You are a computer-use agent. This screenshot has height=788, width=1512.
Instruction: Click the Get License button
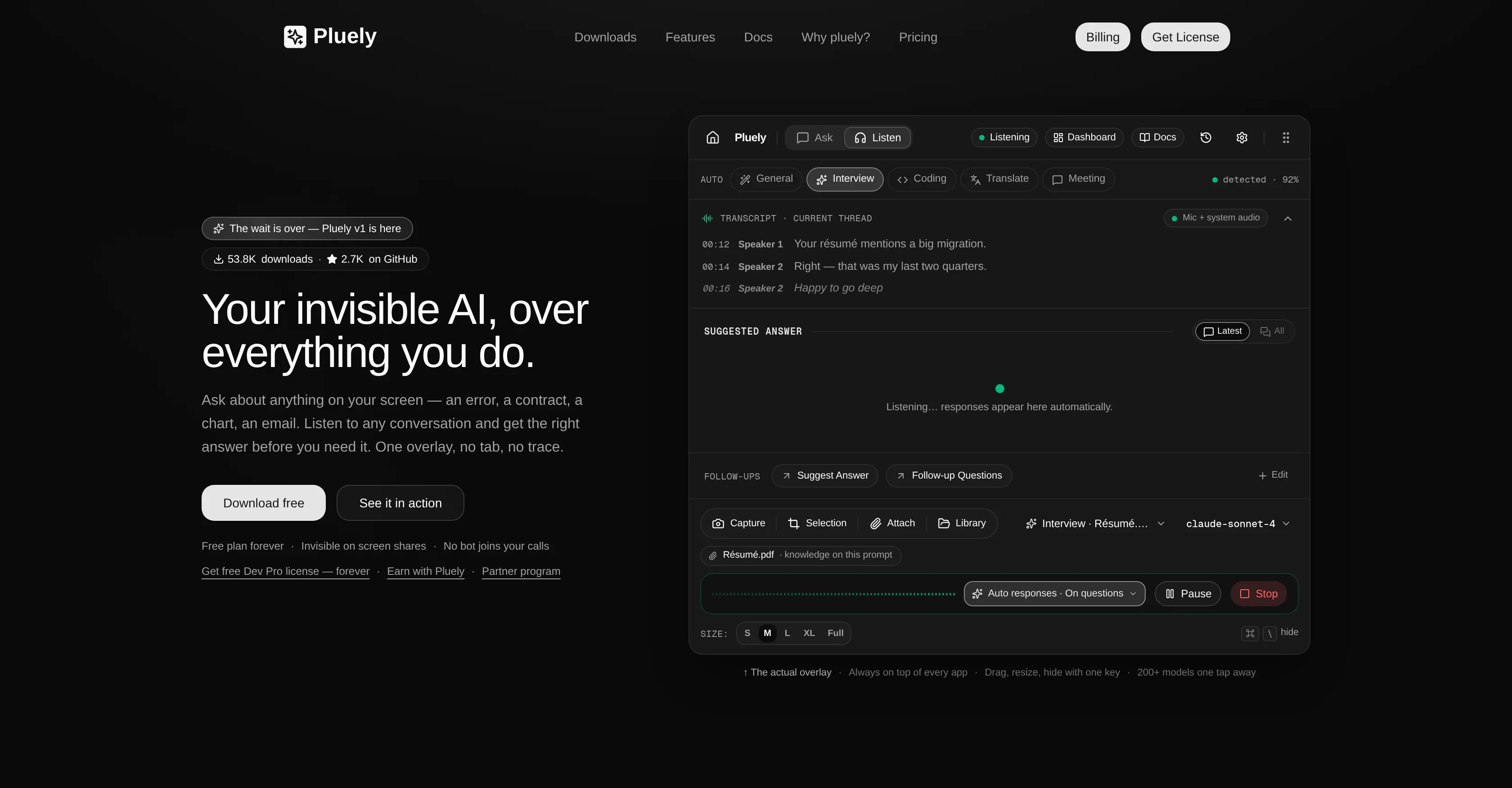coord(1185,37)
